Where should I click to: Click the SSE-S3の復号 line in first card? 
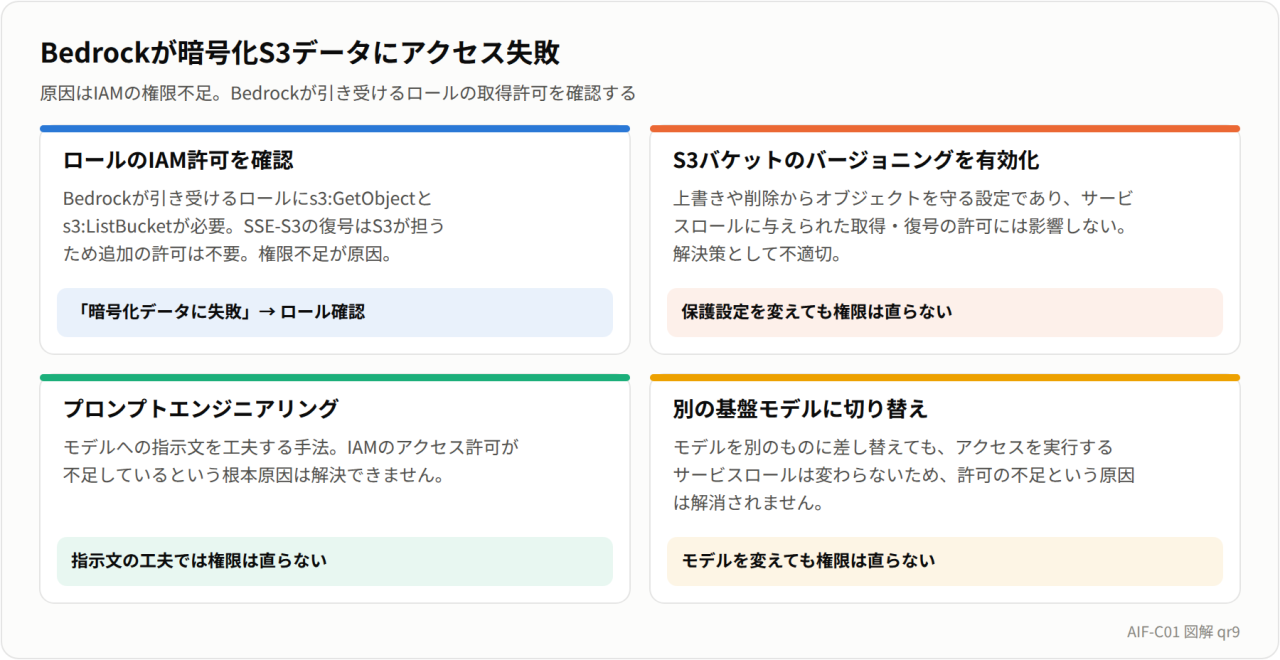[x=254, y=226]
